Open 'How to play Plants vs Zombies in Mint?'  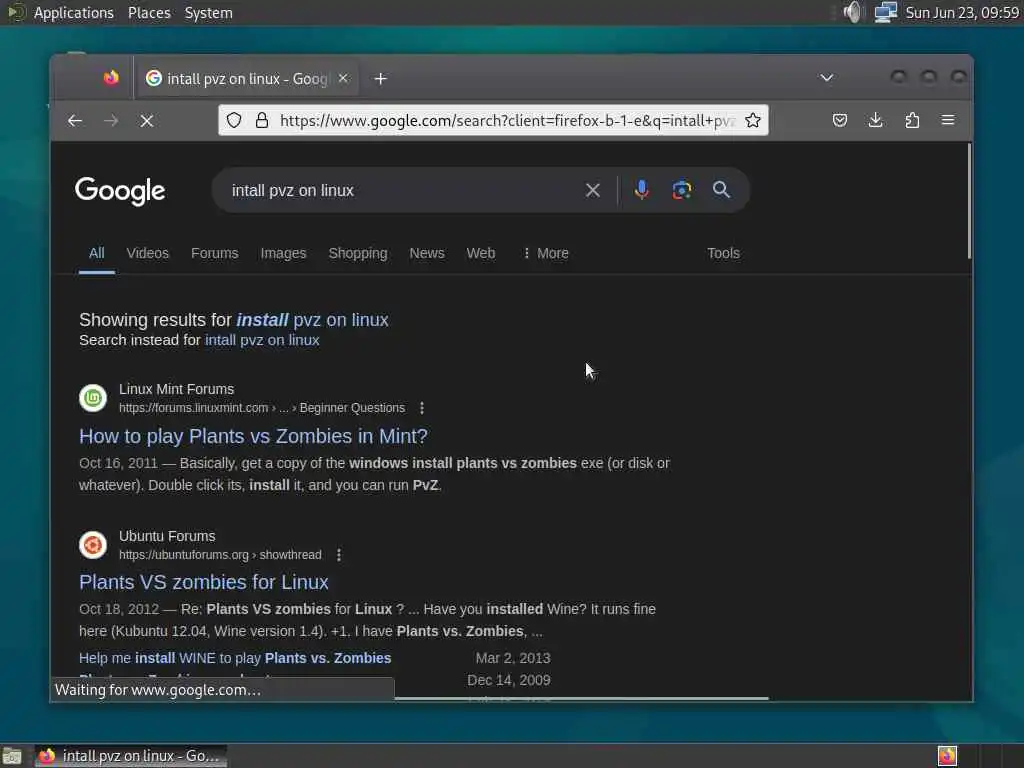253,436
